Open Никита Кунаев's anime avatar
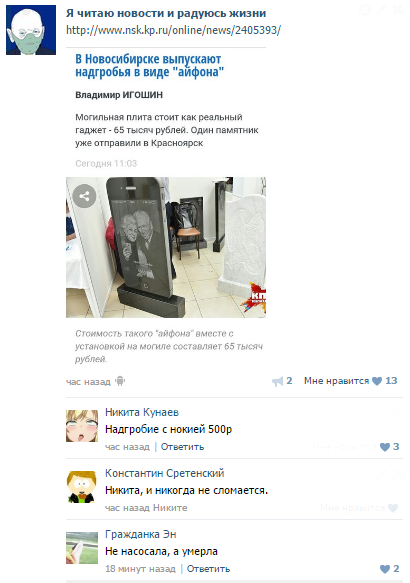Screen dimensions: 410x583 (x=82, y=426)
